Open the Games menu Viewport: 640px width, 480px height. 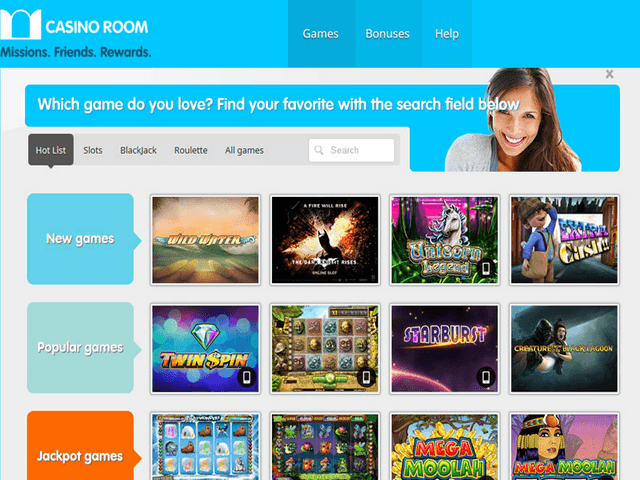[x=321, y=34]
